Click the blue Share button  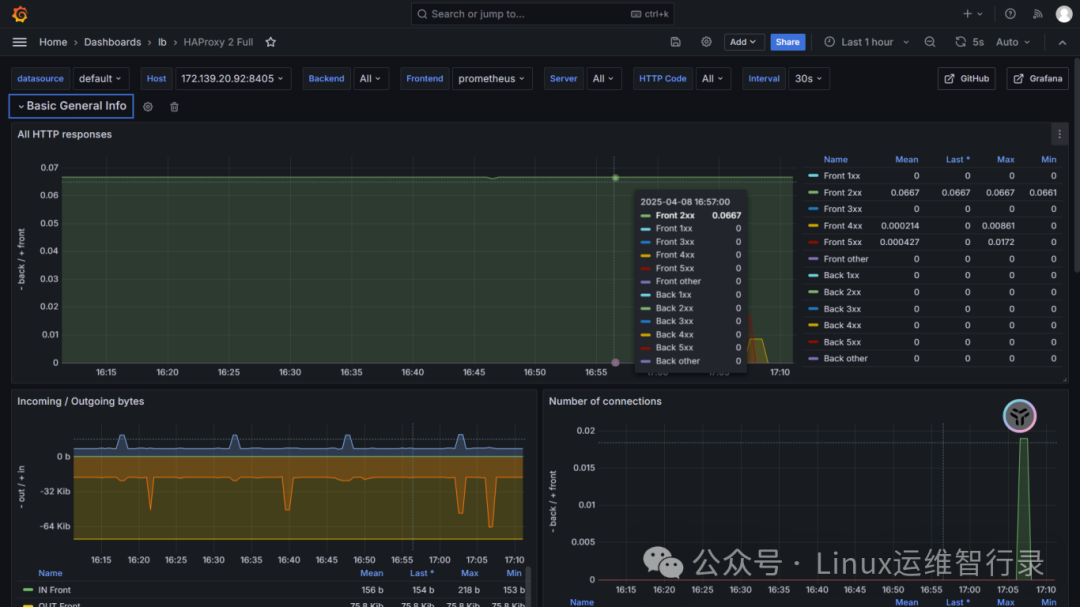point(788,42)
